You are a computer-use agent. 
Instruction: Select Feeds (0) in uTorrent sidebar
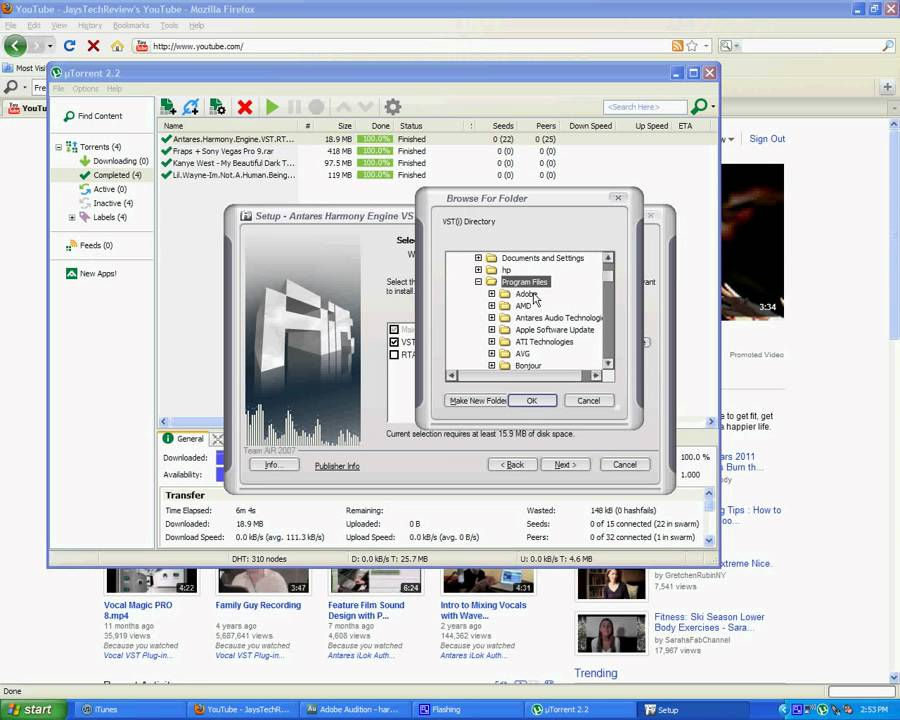[90, 246]
